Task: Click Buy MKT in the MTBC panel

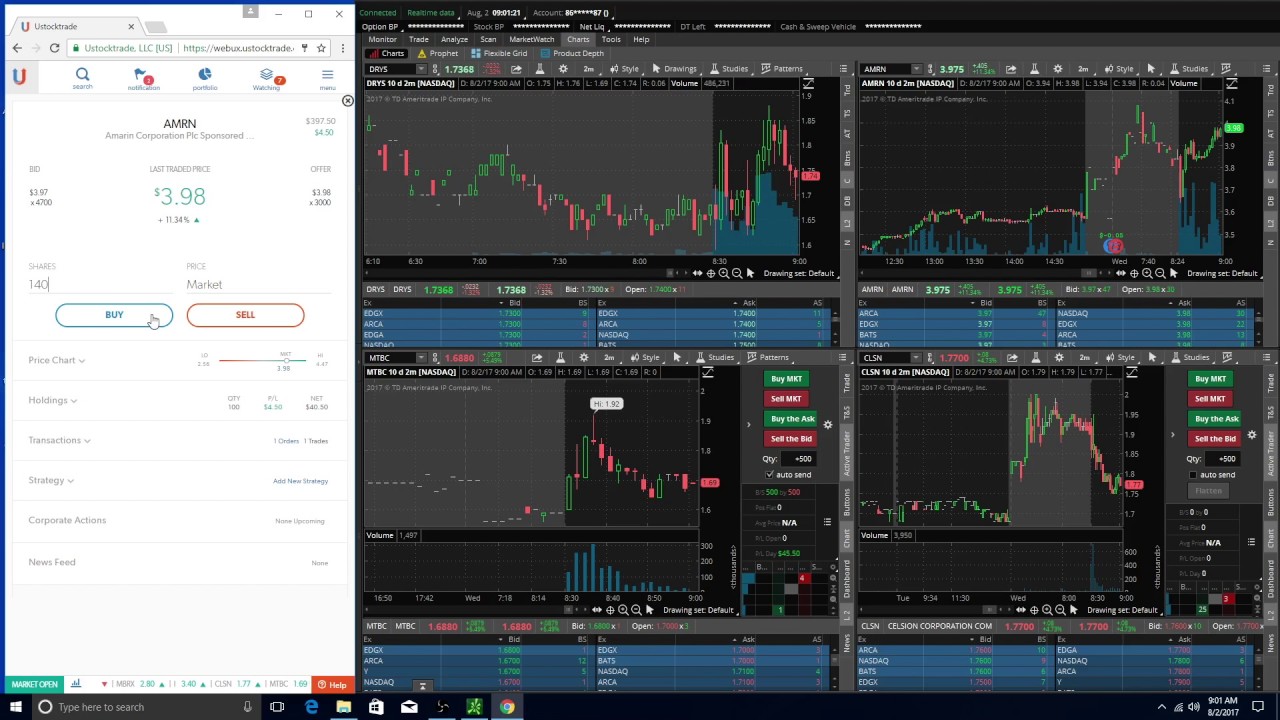Action: [786, 378]
